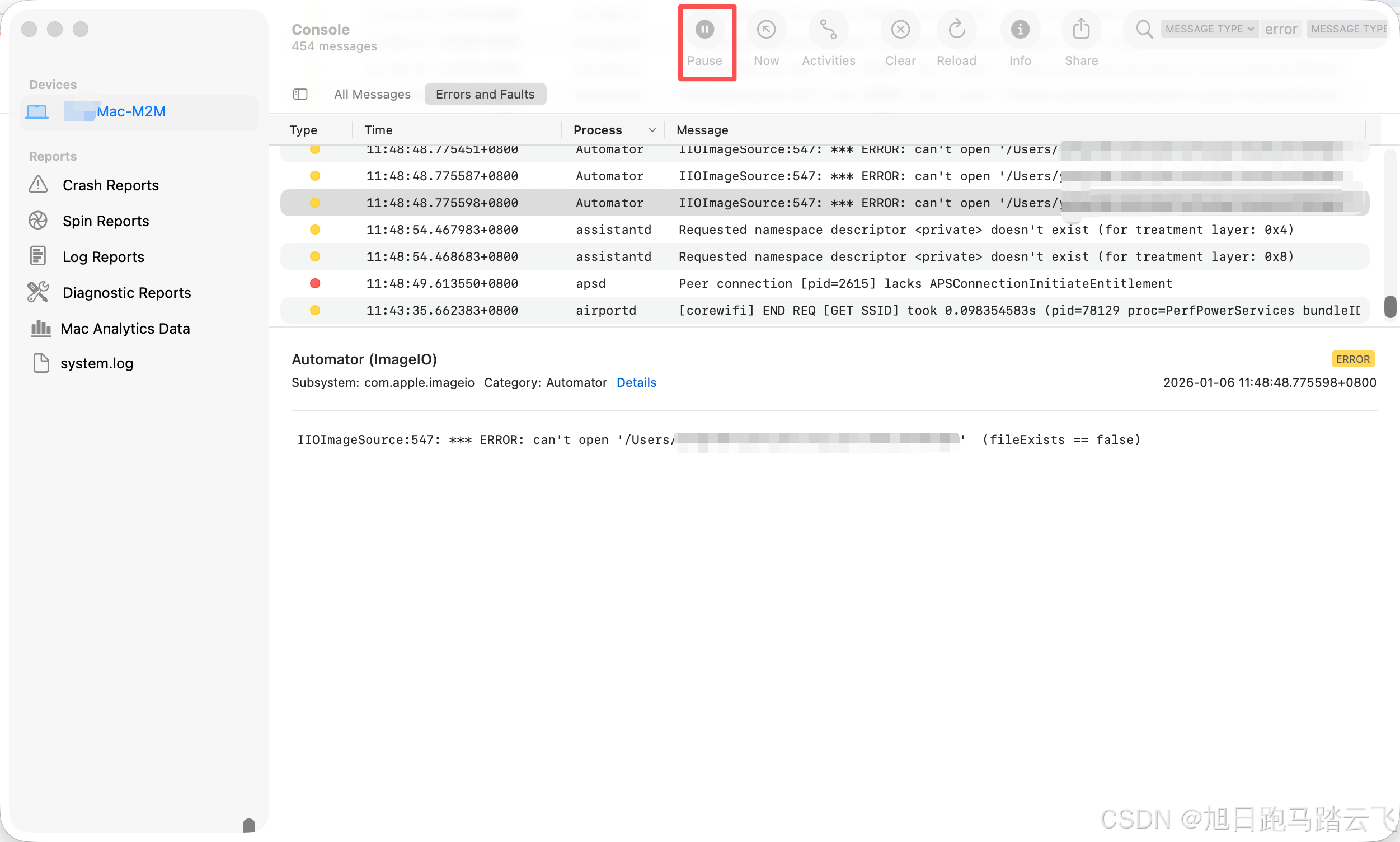This screenshot has height=842, width=1400.
Task: Toggle the filter bar sidebar icon
Action: point(300,94)
